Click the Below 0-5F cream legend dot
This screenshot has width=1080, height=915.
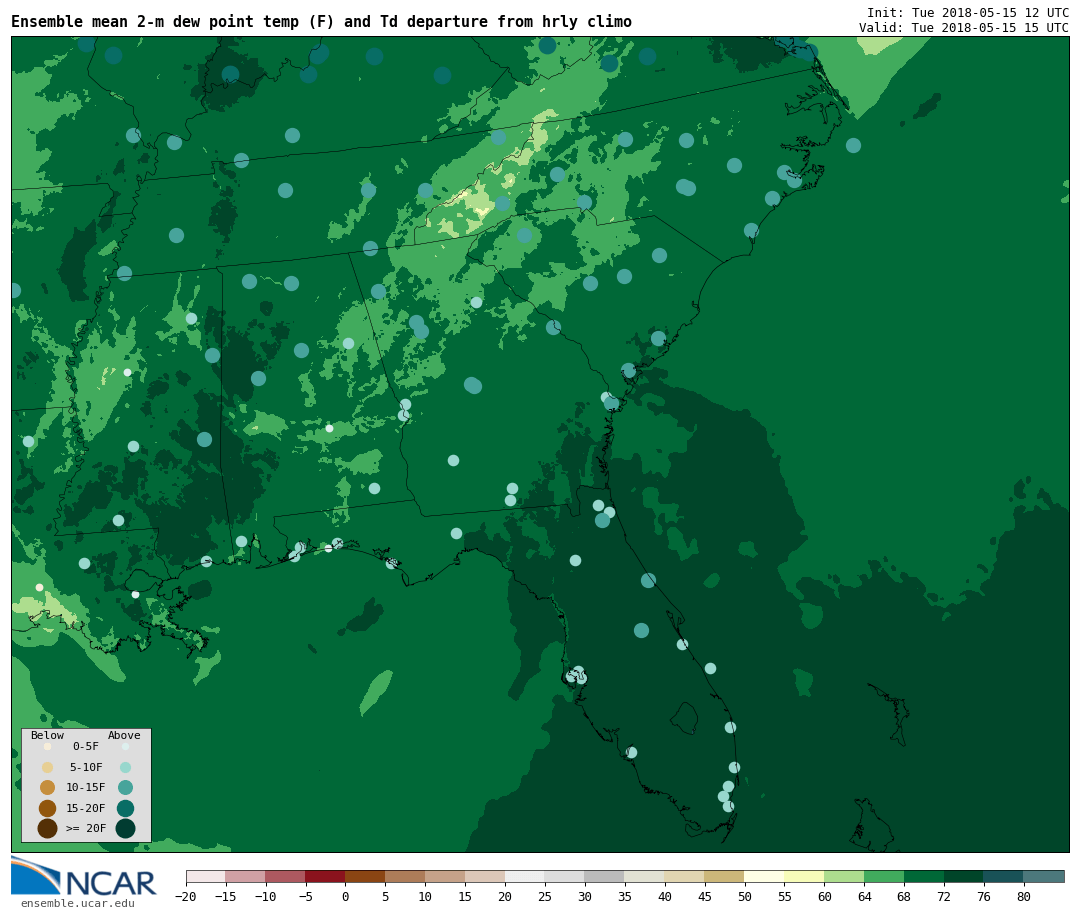48,746
